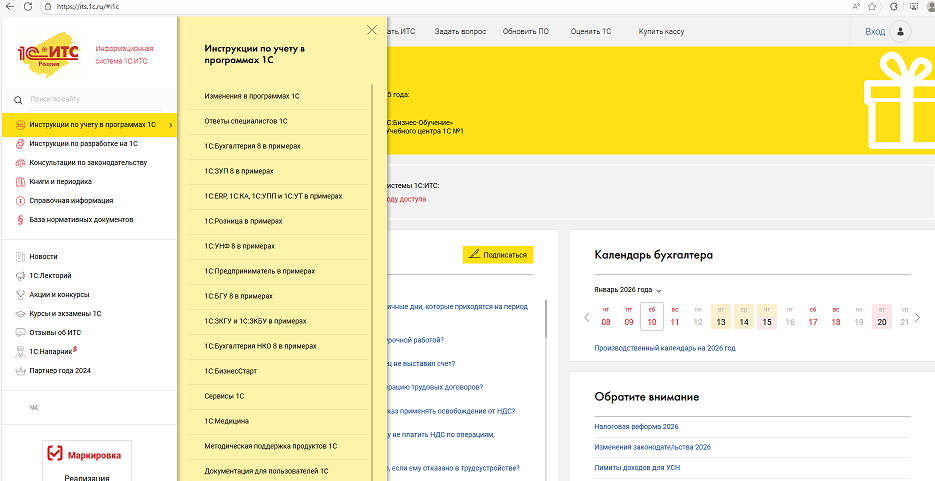Screen dimensions: 935x481
Task: Open 1С:Бухгалтерия 8 в примерах submenu item
Action: [252, 146]
